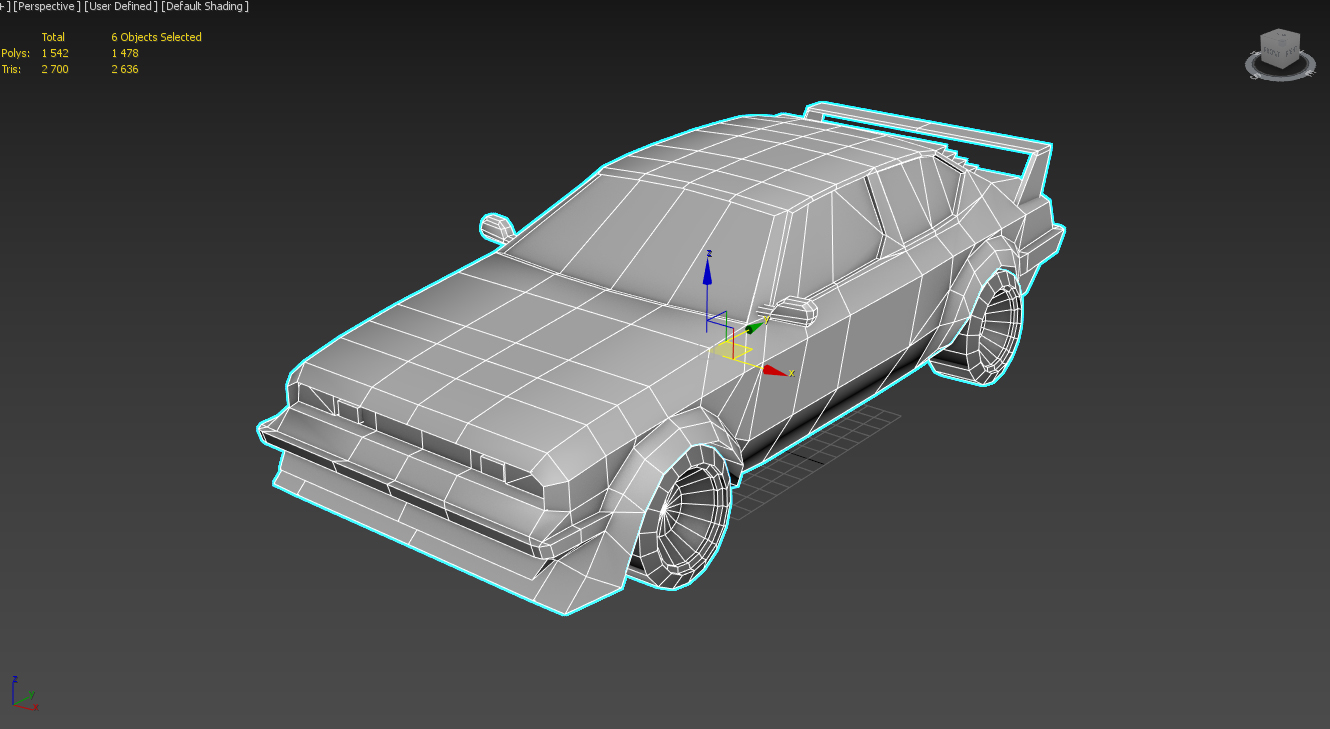
Task: Click the ViewCube Front face
Action: tap(1273, 51)
